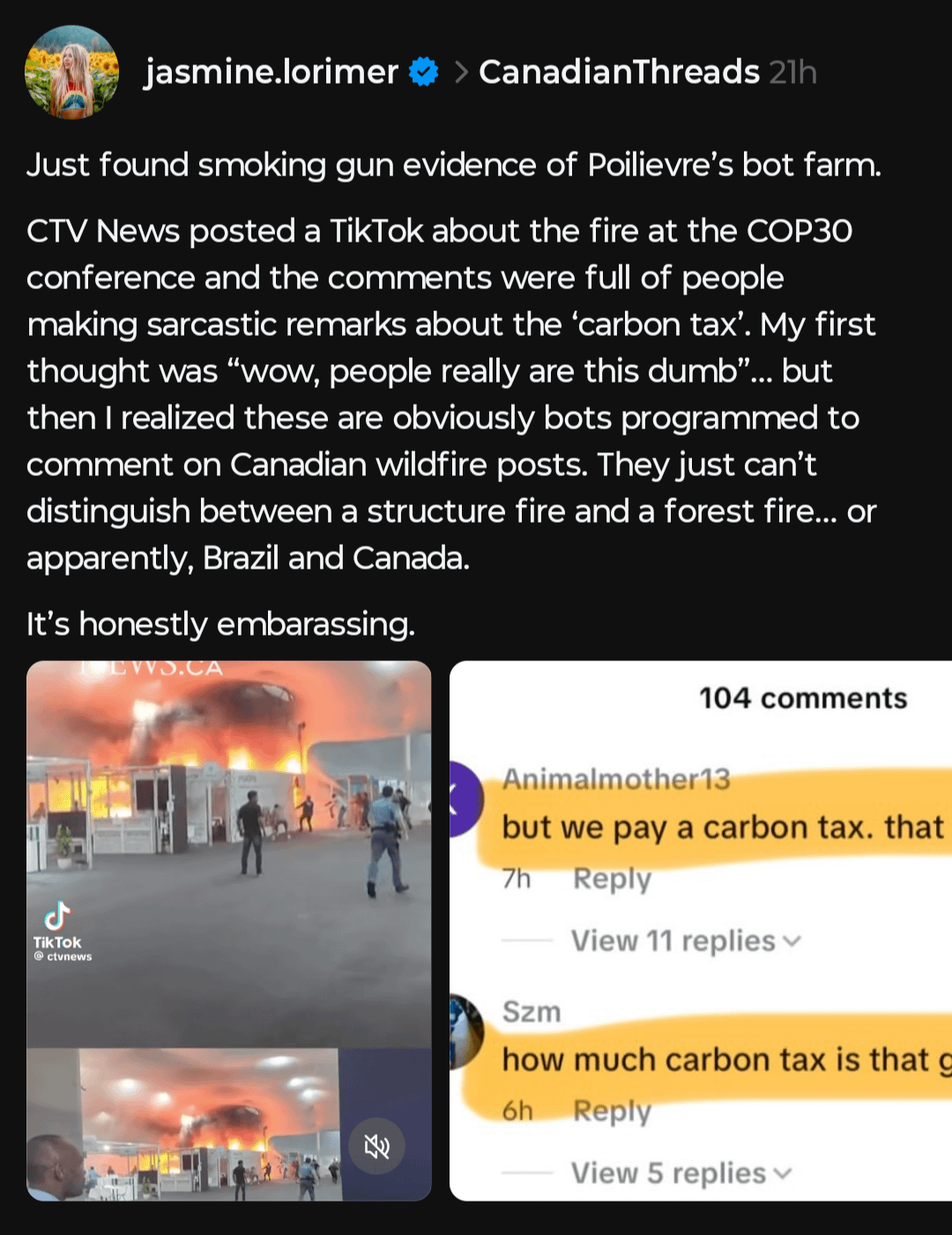Click the blue verified badge
Viewport: 952px width, 1235px height.
click(424, 72)
